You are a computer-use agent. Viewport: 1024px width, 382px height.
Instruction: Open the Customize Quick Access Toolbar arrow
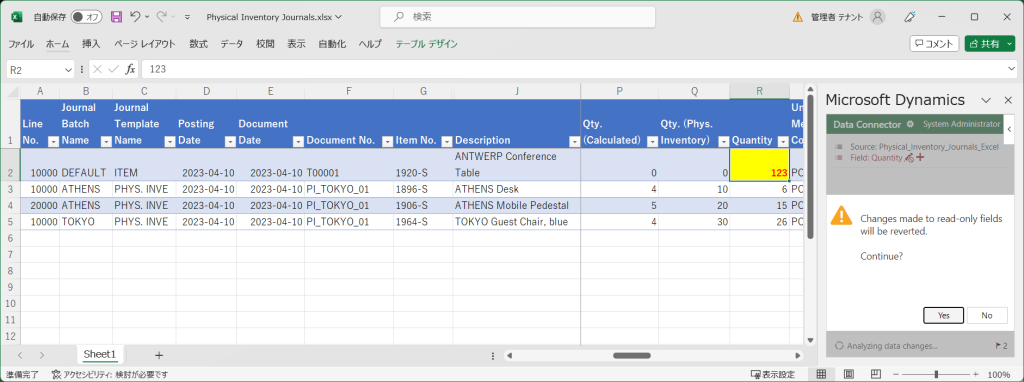tap(187, 18)
